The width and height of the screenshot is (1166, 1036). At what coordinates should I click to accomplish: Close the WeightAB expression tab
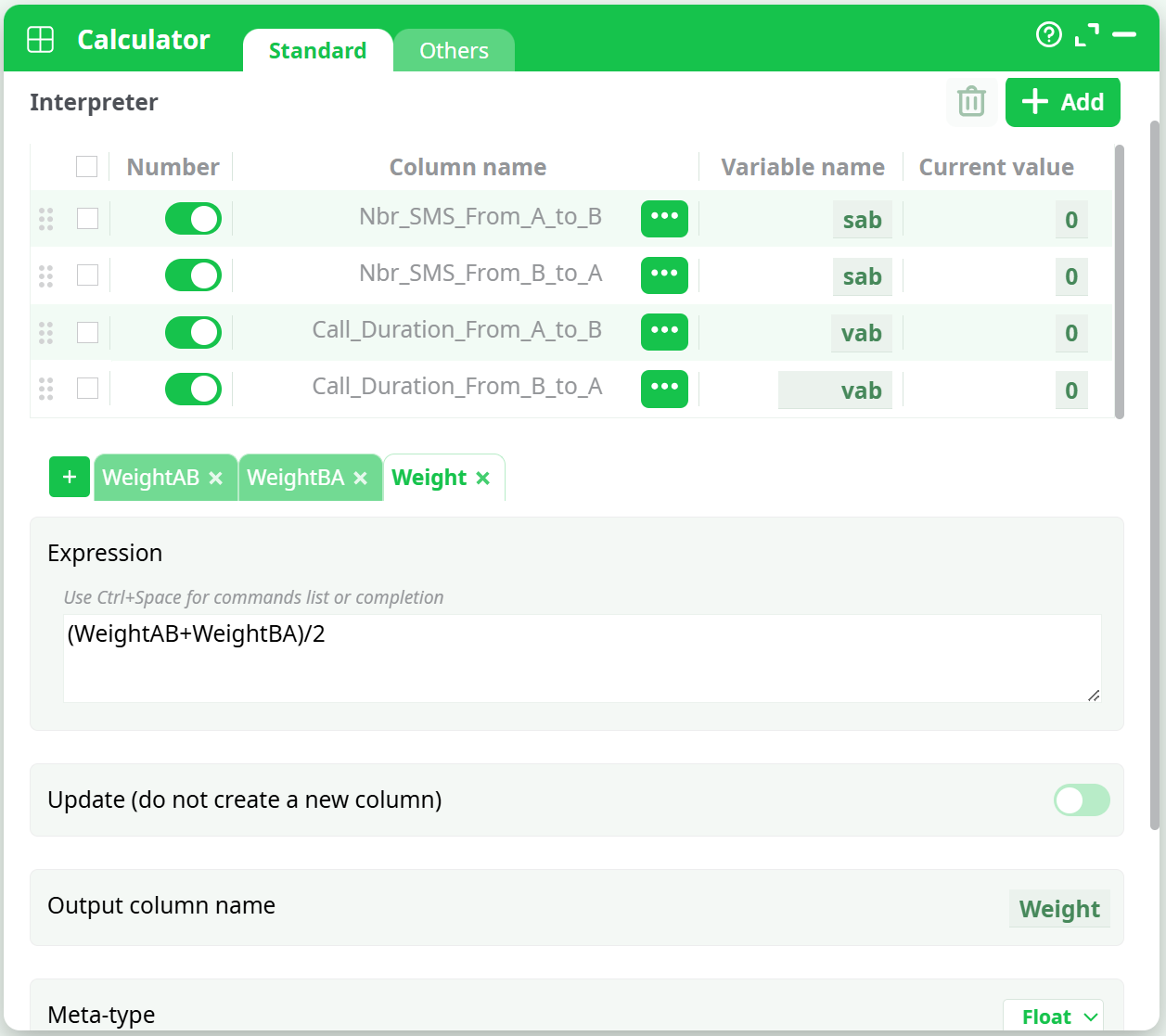[216, 478]
